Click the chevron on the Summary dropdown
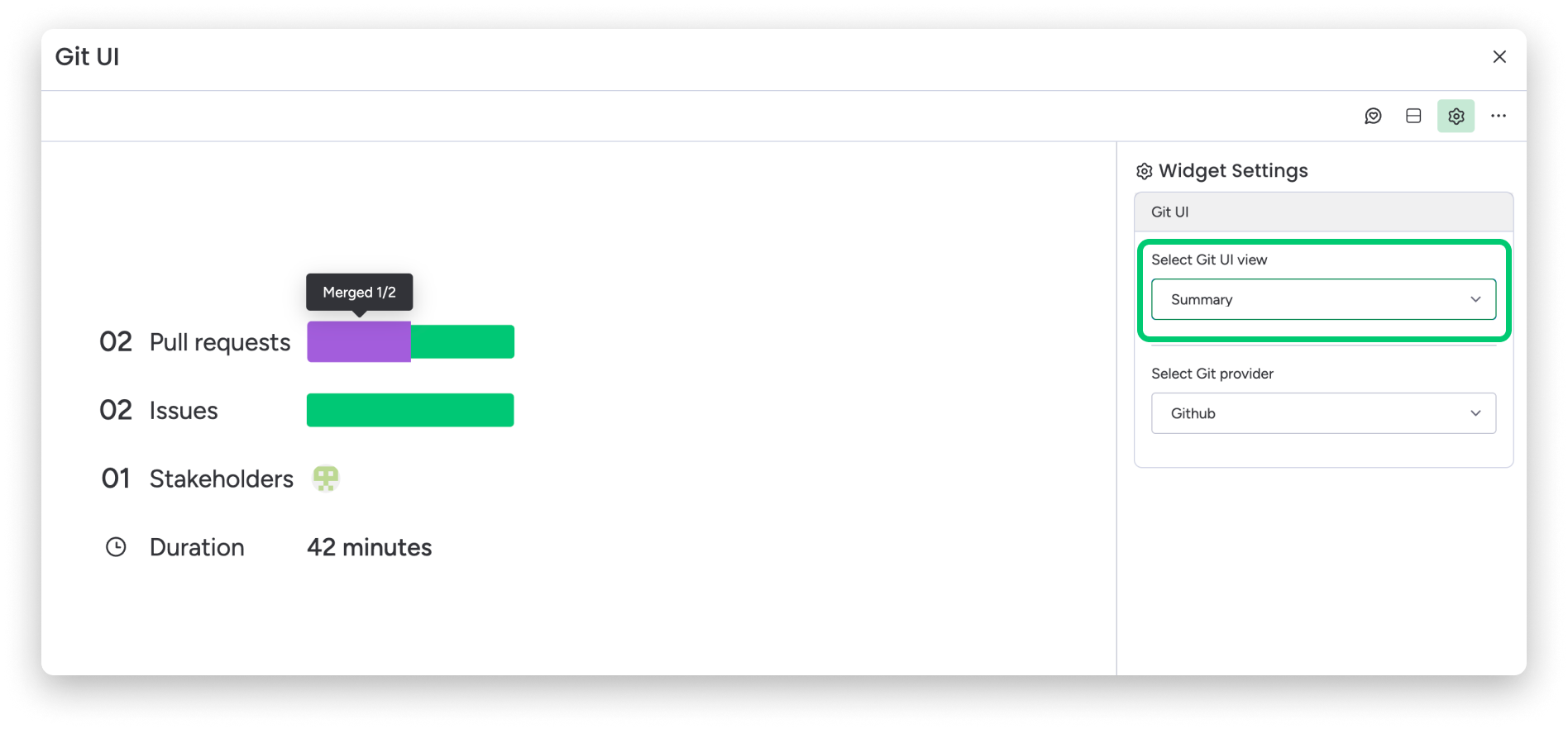 pos(1477,299)
